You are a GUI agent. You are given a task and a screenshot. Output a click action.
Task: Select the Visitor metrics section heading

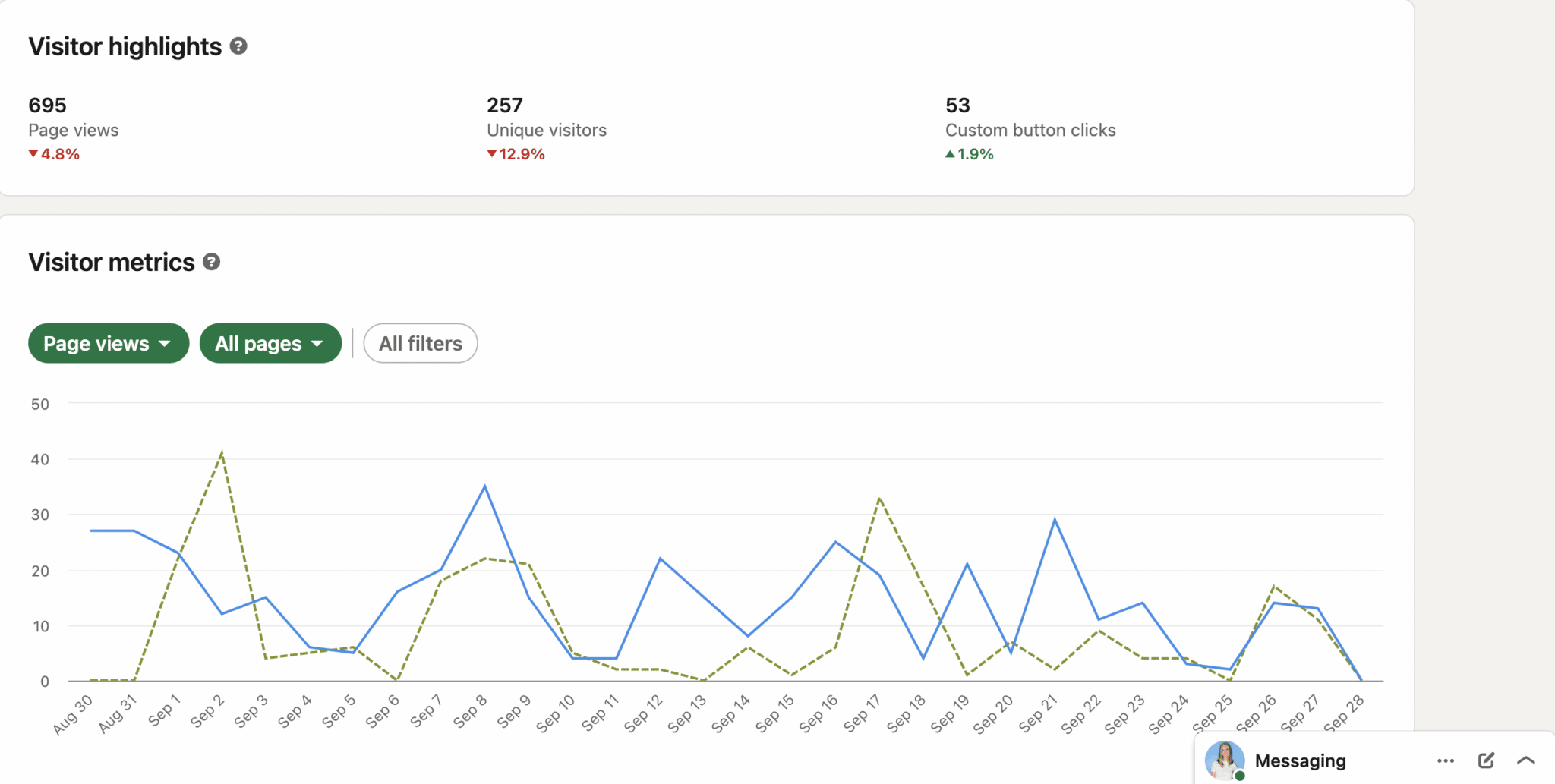pyautogui.click(x=110, y=262)
